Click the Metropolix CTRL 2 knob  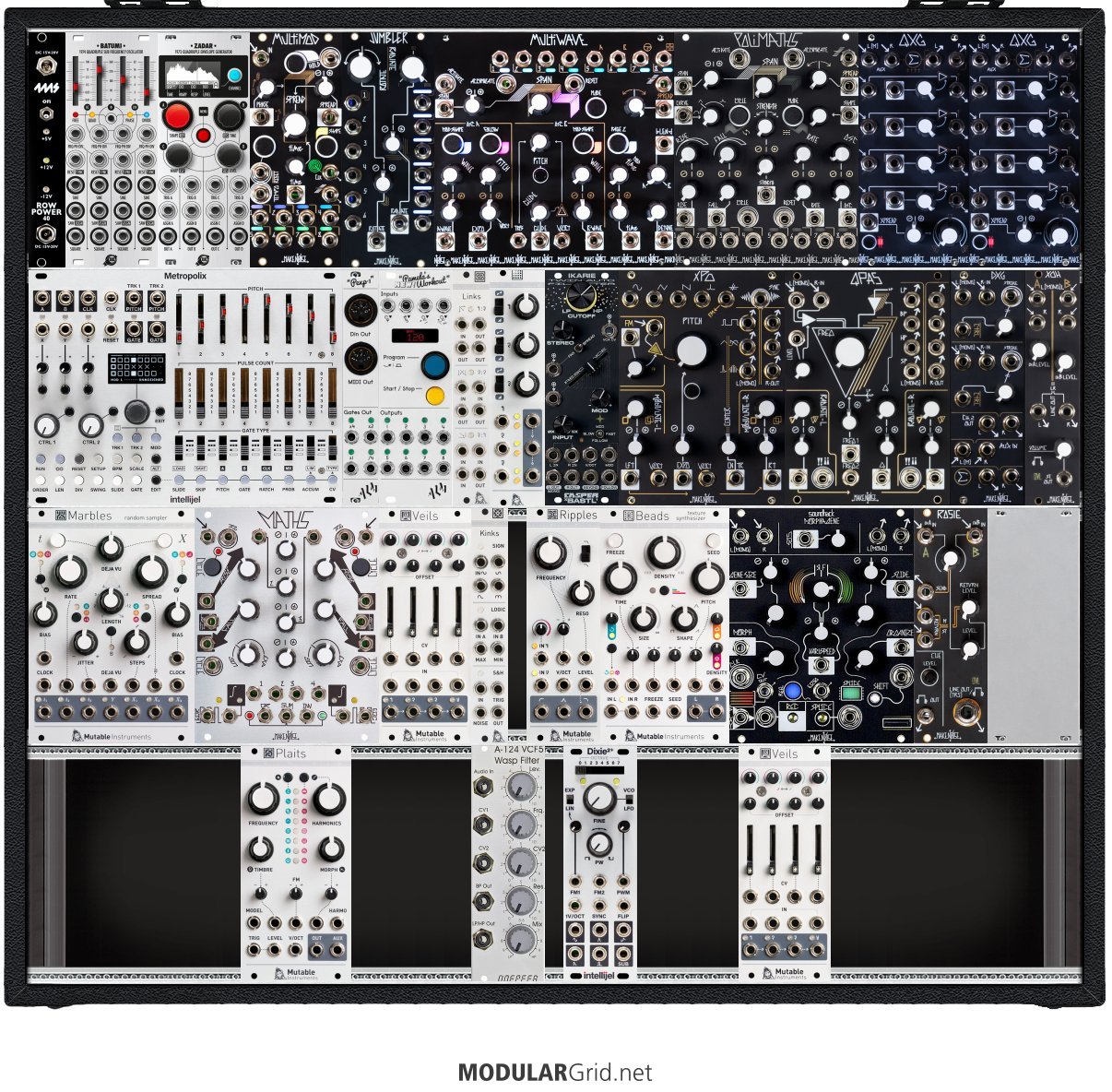tap(90, 425)
